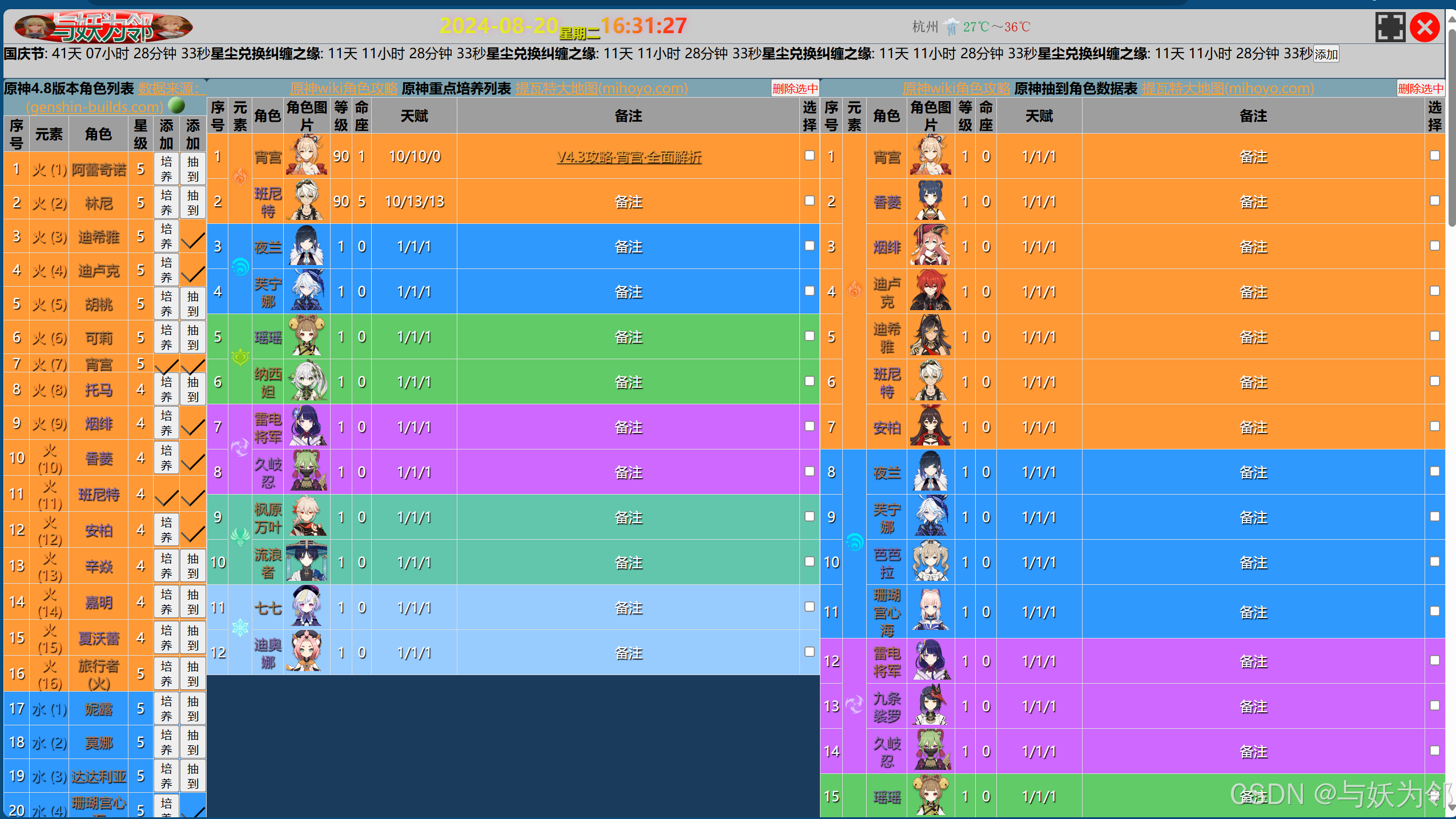Click 培养 button for 迪希雅
The image size is (1456, 819).
coord(166,236)
